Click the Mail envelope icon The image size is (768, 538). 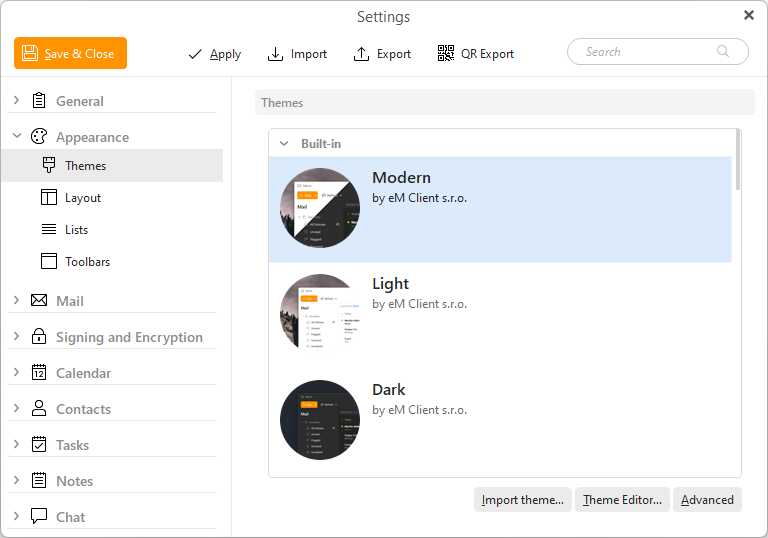tap(39, 300)
